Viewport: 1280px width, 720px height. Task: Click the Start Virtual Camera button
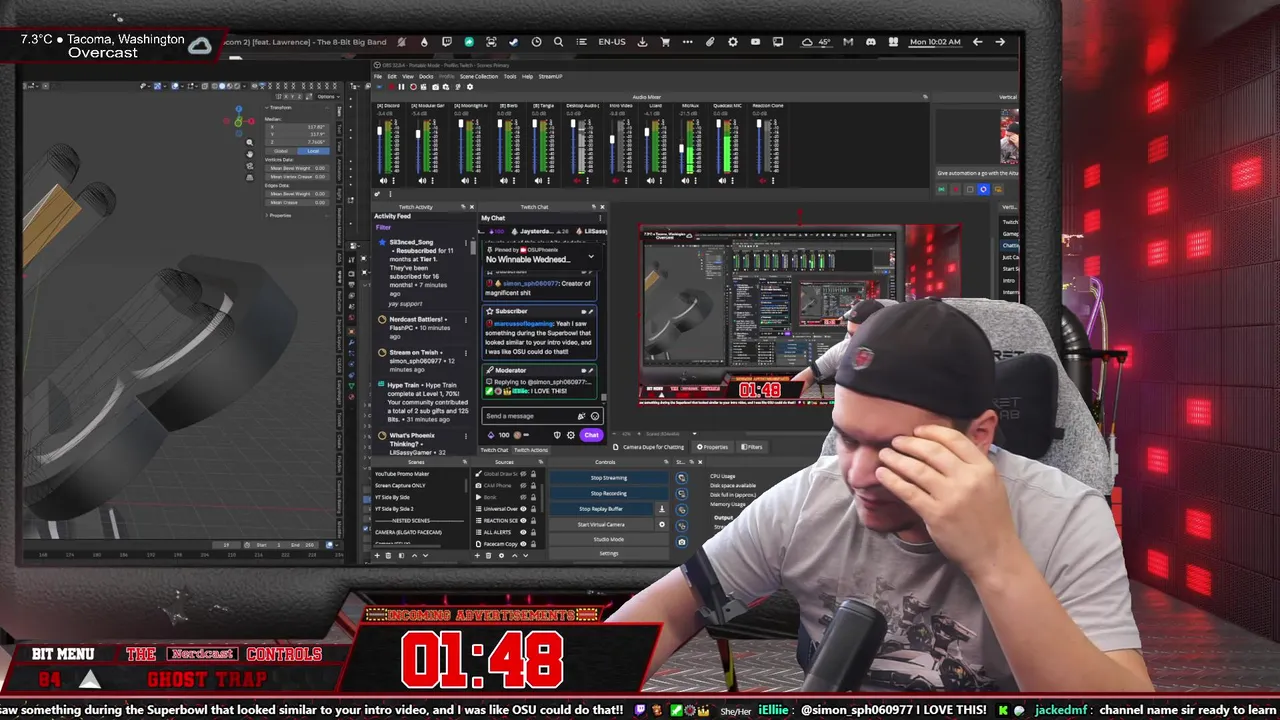point(600,524)
